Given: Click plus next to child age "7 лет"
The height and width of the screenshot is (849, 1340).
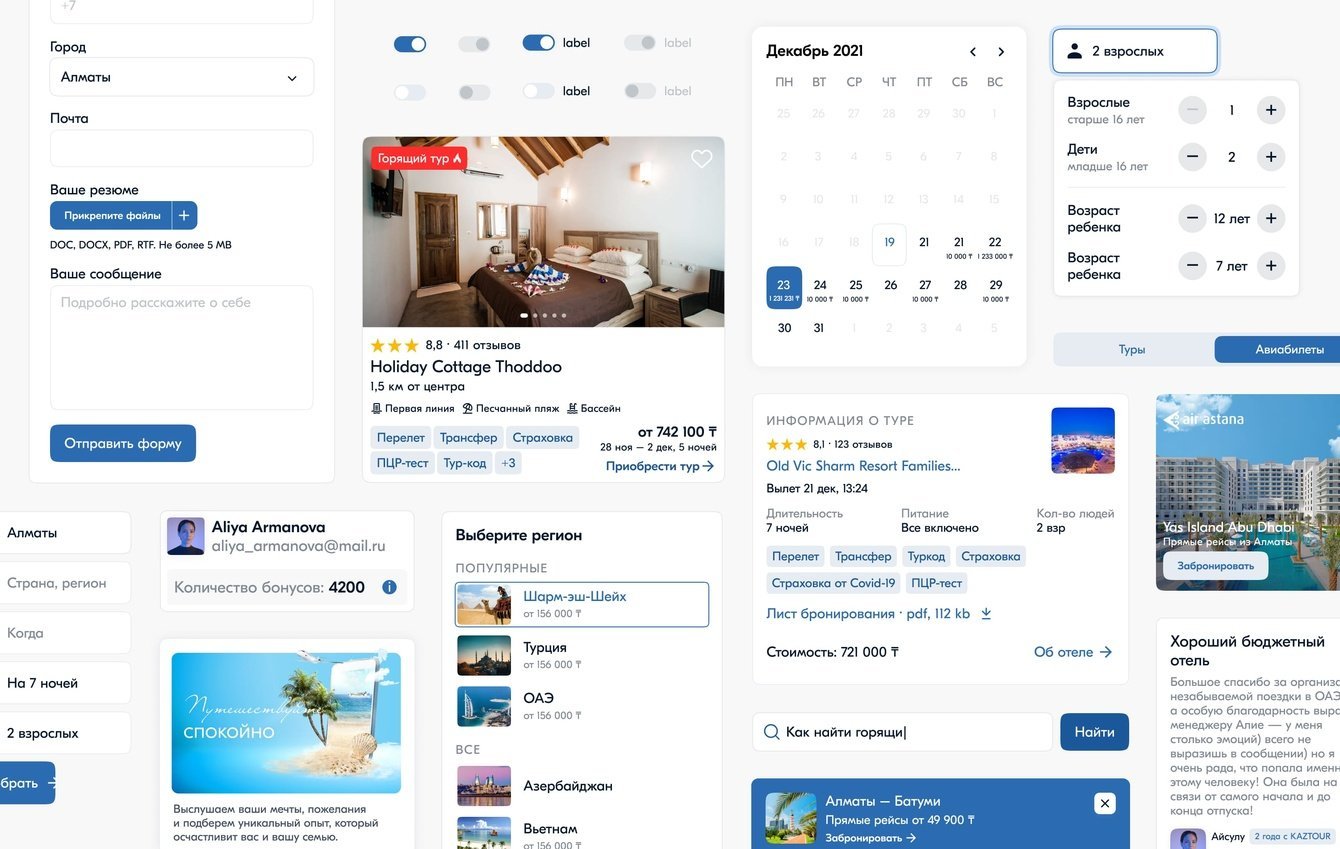Looking at the screenshot, I should [x=1271, y=266].
